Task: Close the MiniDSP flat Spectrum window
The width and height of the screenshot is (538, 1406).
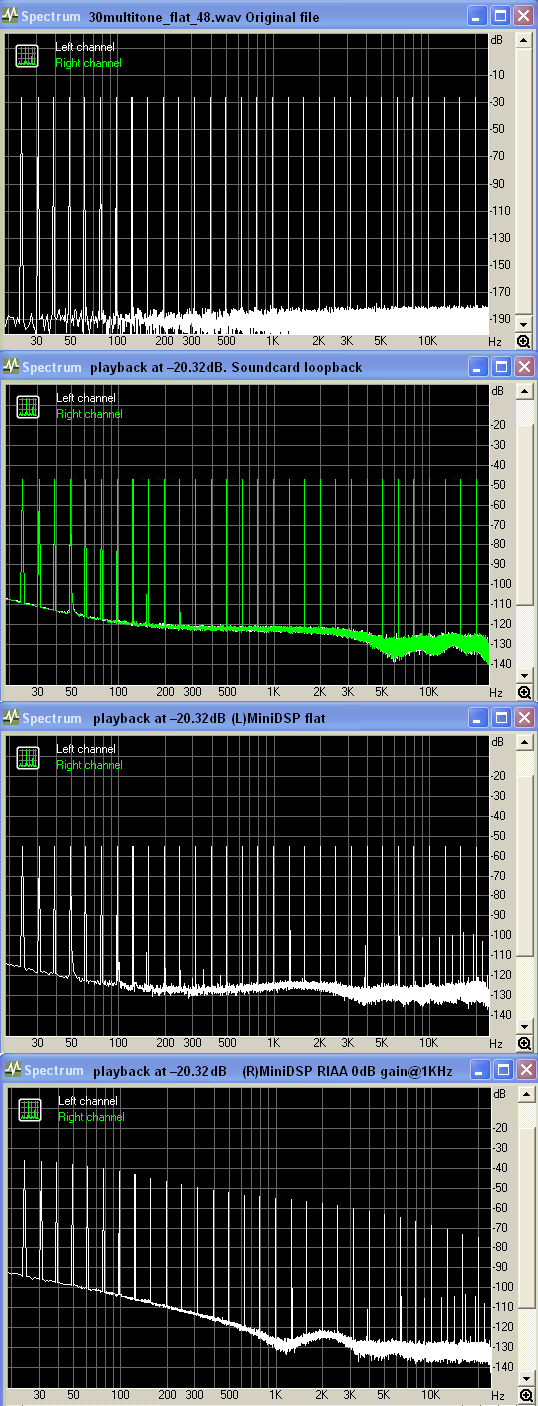Action: (x=522, y=718)
